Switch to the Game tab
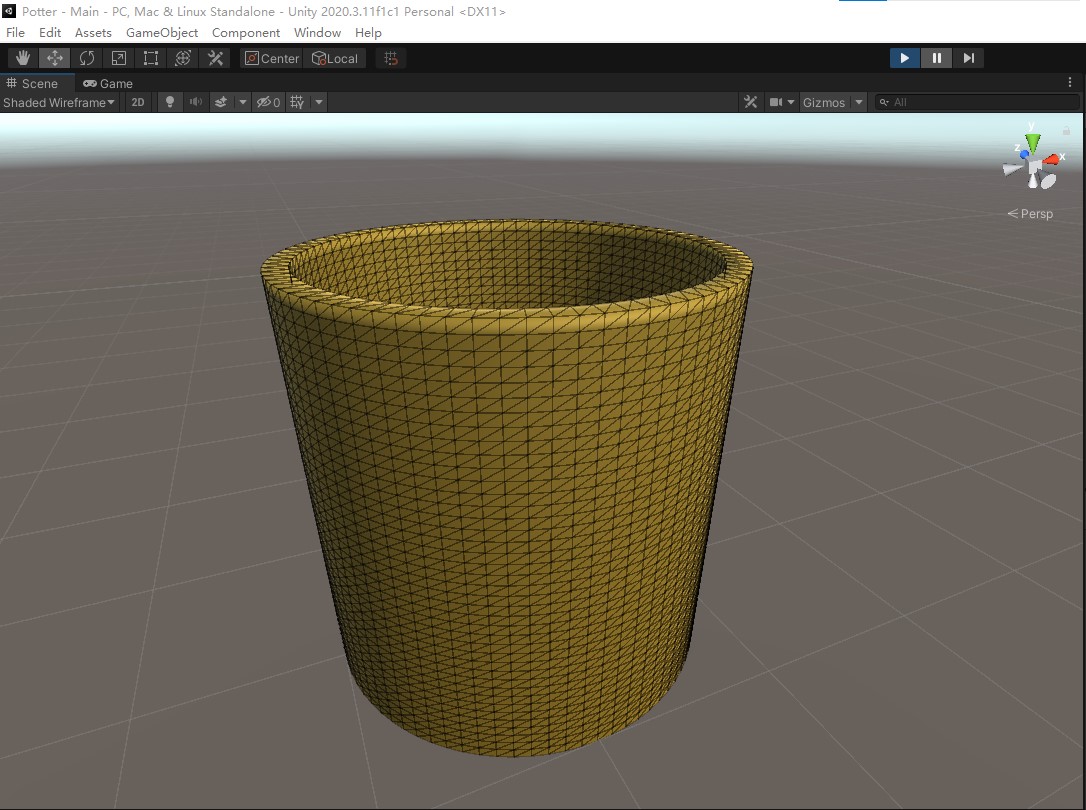This screenshot has width=1086, height=810. click(108, 83)
